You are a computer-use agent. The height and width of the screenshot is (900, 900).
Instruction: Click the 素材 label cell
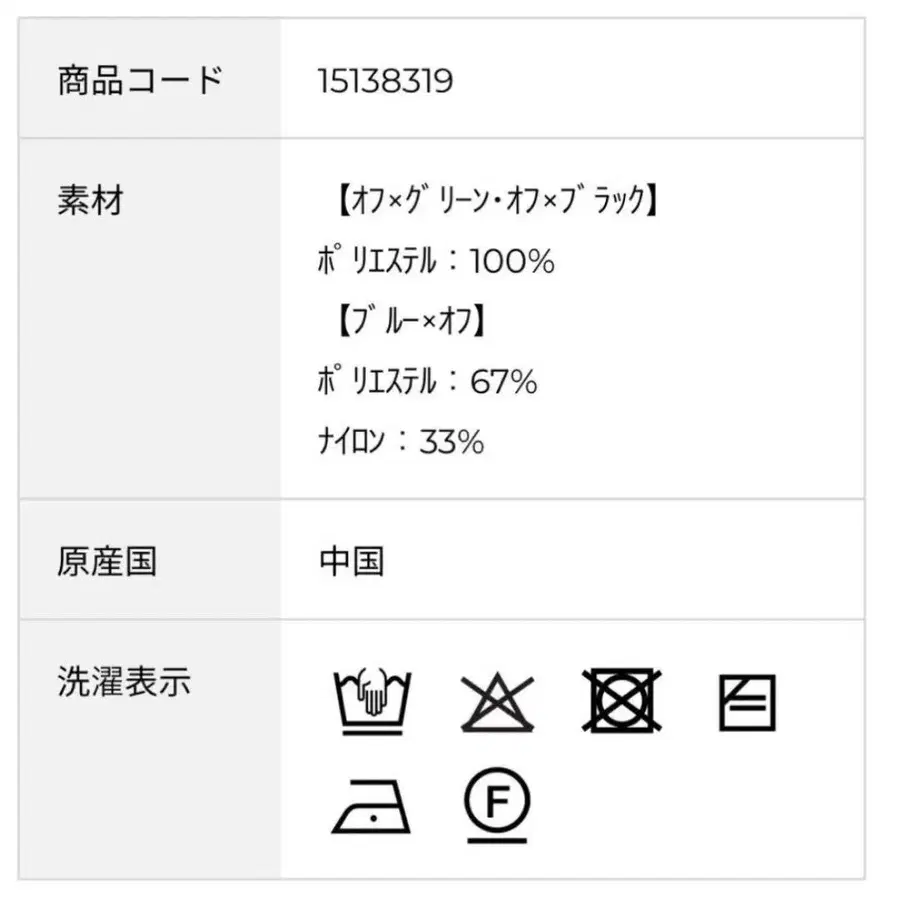90,201
